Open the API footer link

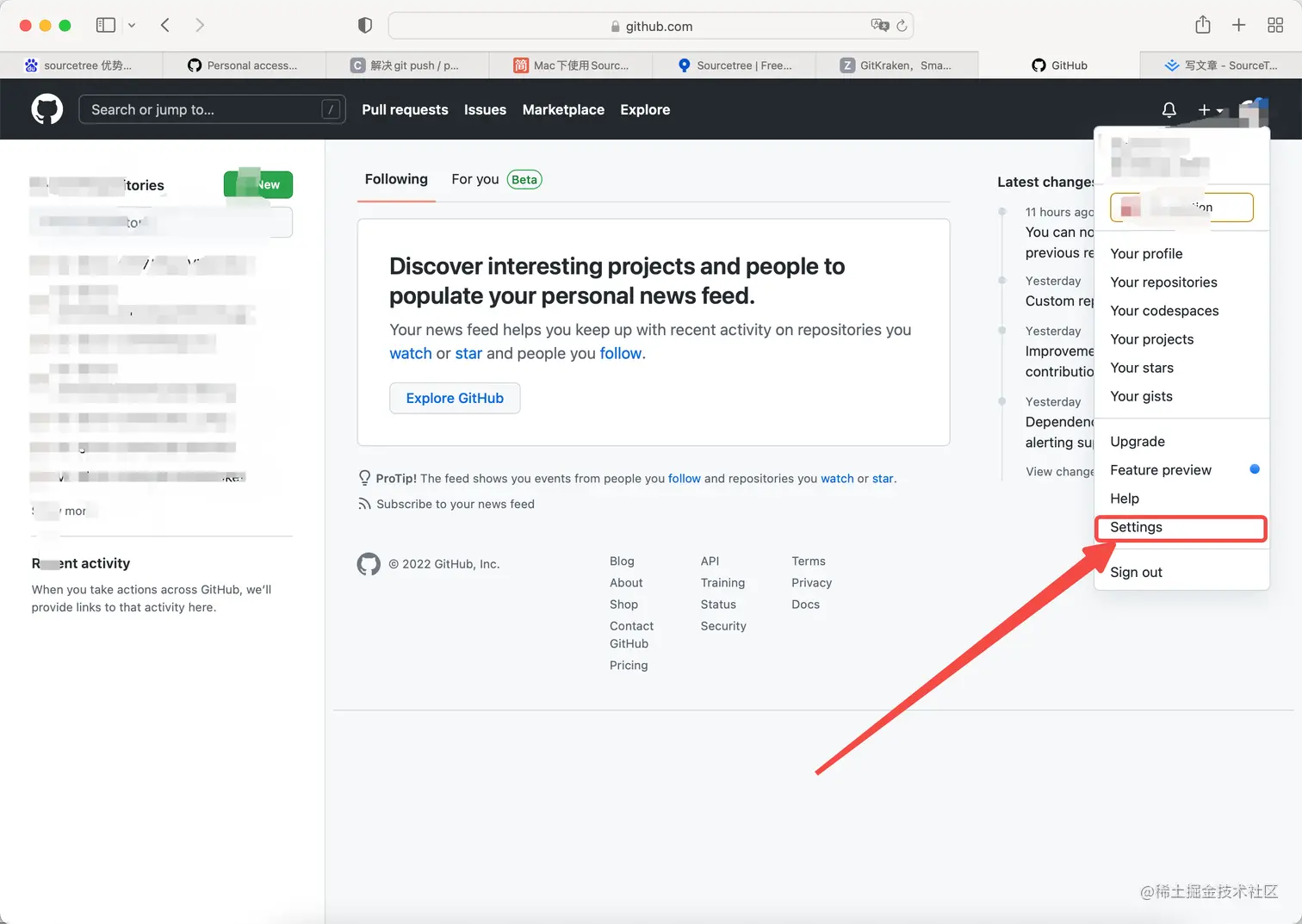tap(710, 561)
